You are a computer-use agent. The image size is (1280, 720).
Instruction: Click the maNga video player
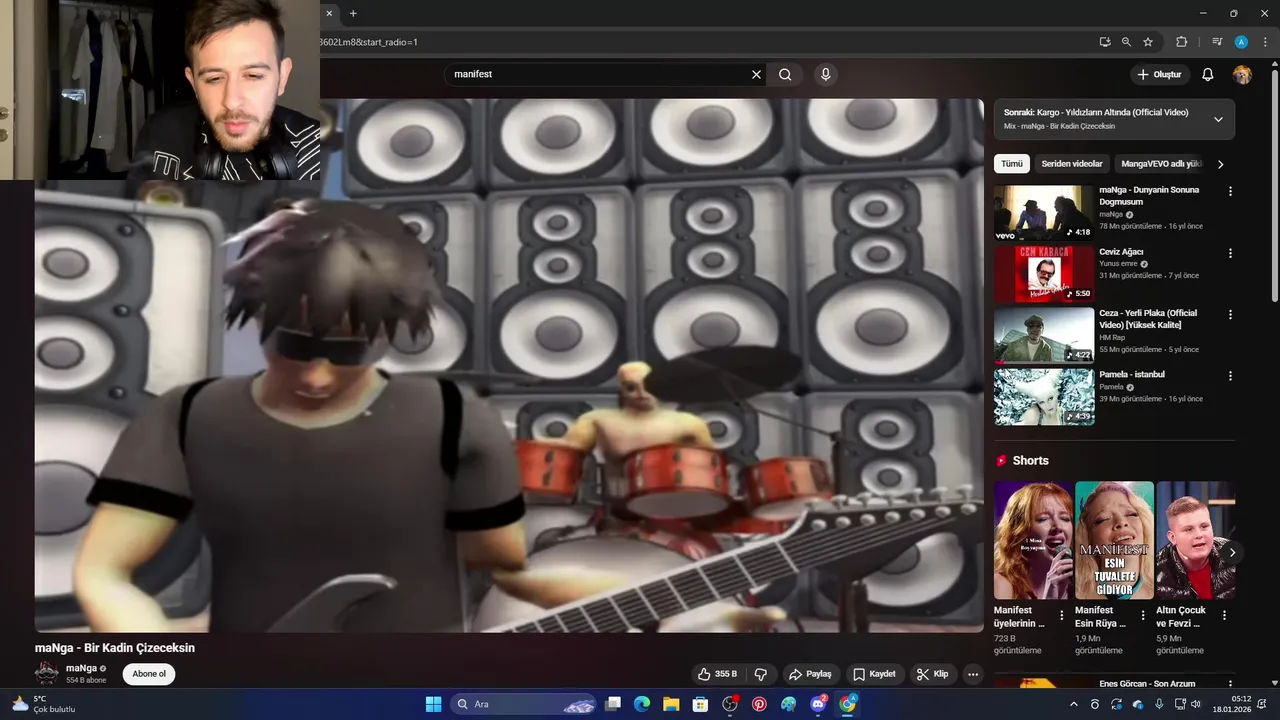click(x=509, y=365)
